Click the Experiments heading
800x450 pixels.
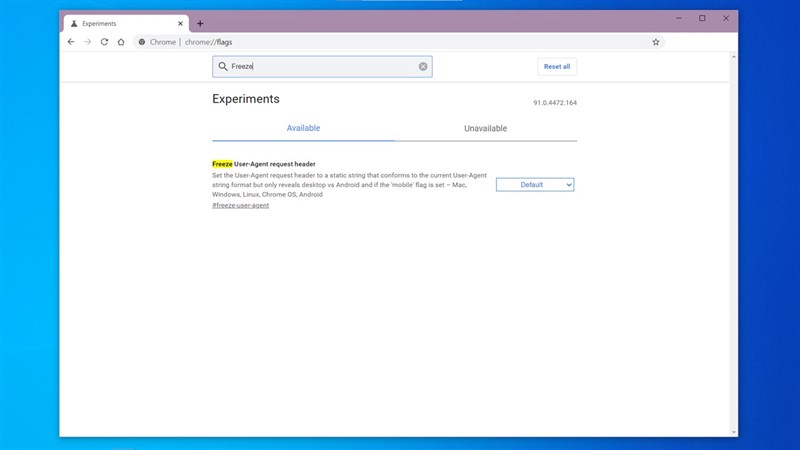[246, 99]
